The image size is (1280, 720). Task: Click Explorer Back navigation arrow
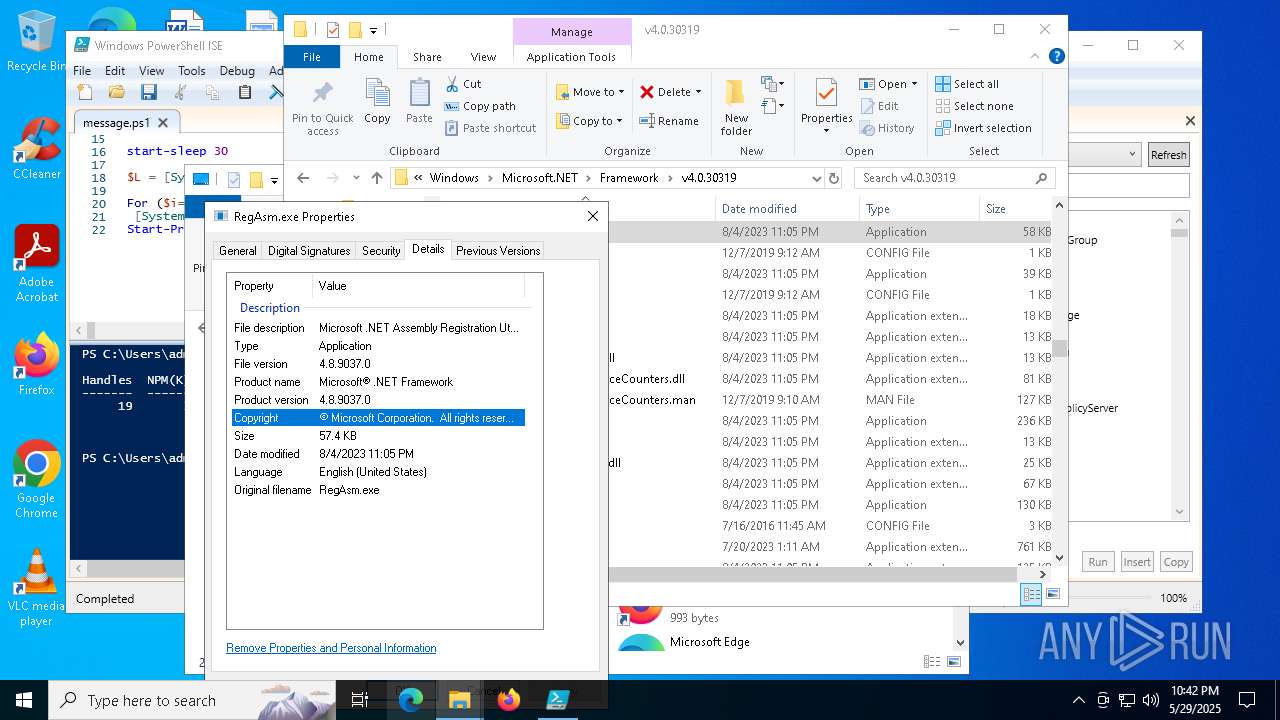[303, 178]
